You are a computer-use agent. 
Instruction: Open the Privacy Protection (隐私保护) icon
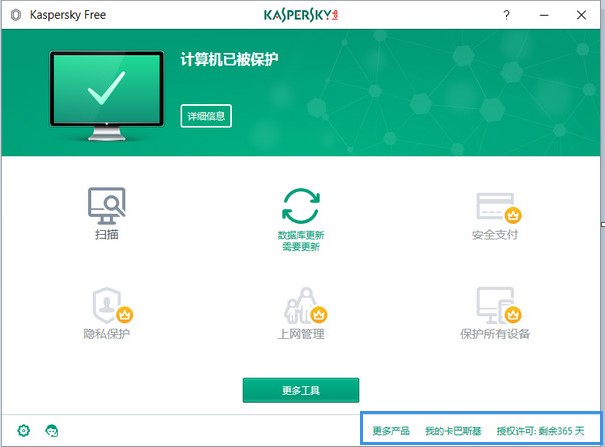(x=112, y=305)
